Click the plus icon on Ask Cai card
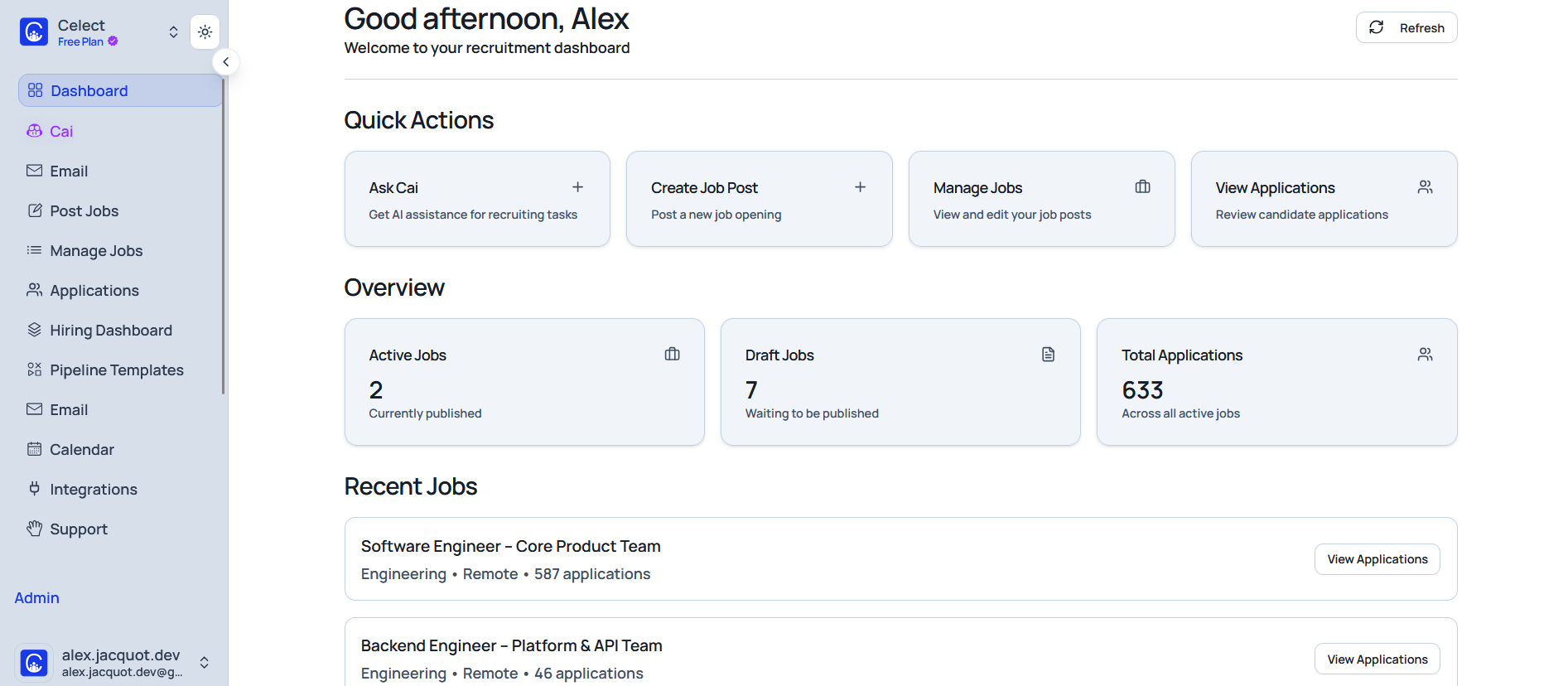The image size is (1568, 686). (x=577, y=187)
